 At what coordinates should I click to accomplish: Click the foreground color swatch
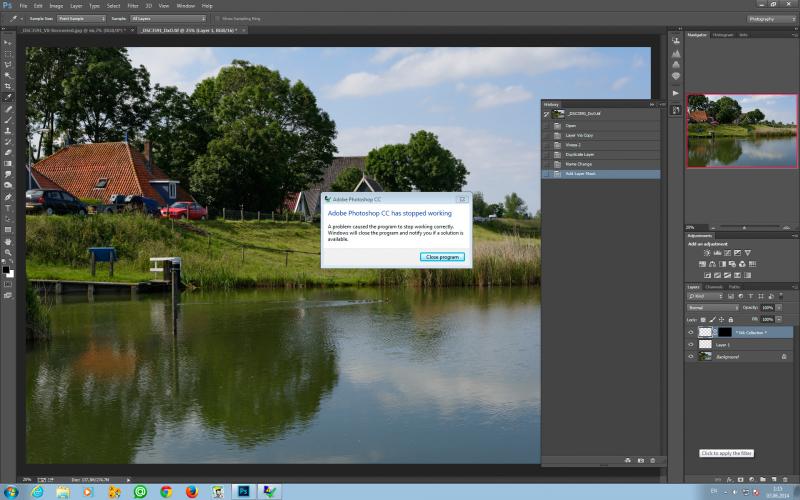(x=6, y=269)
